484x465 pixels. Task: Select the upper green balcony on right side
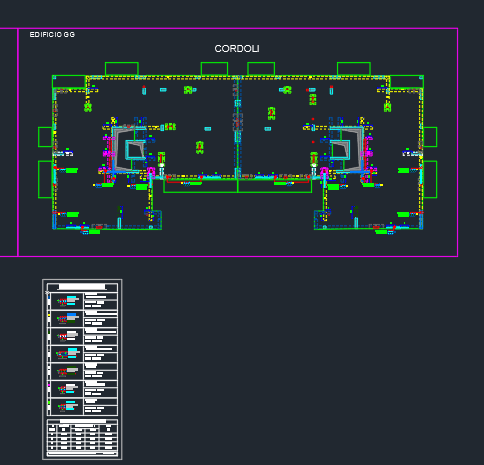click(x=430, y=137)
